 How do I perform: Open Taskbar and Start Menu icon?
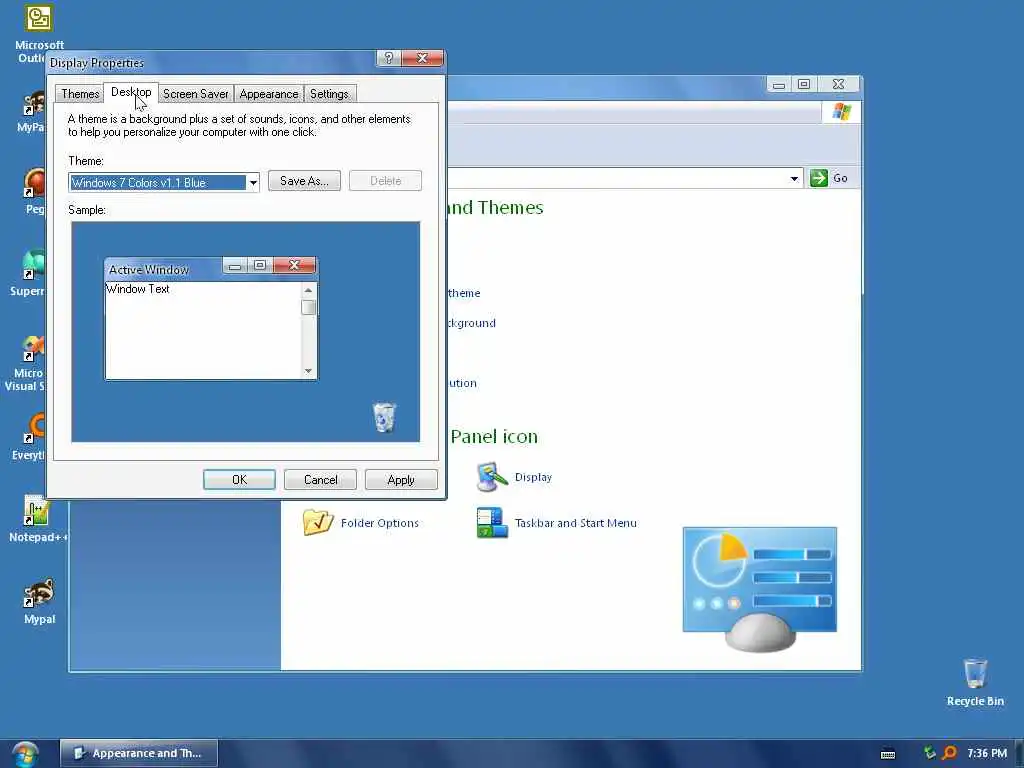coord(492,522)
